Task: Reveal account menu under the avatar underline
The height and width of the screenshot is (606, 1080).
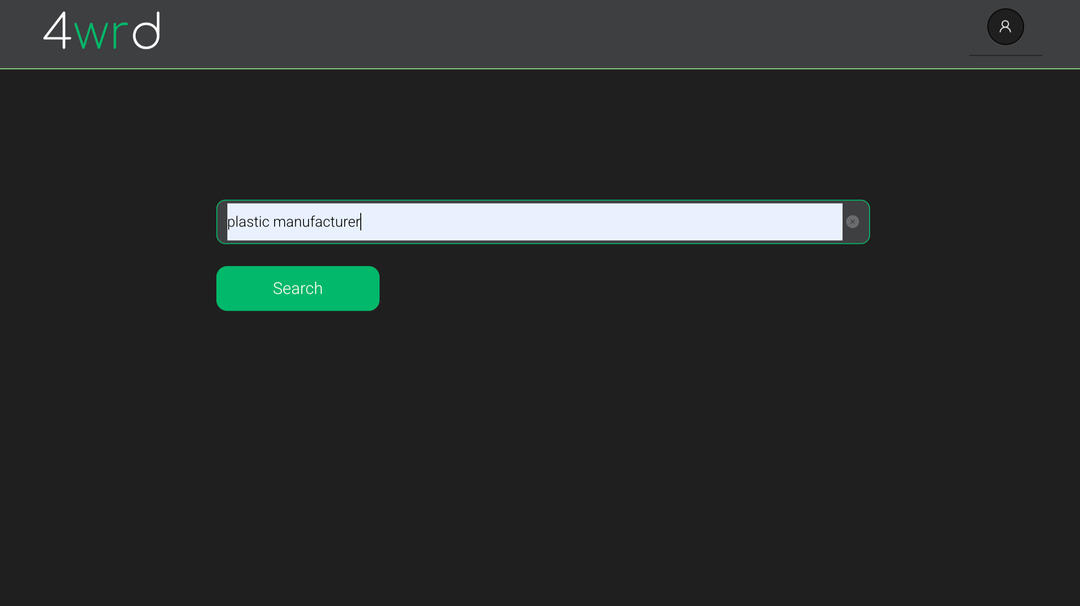Action: click(1004, 27)
